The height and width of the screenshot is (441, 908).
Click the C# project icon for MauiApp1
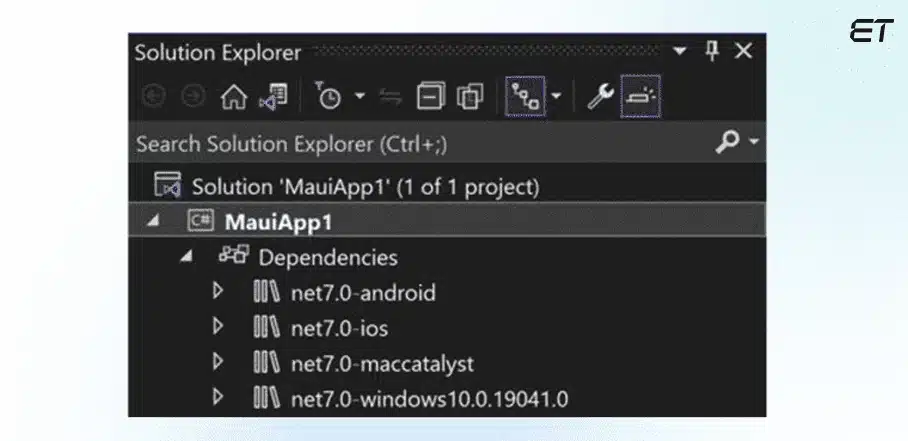tap(200, 221)
